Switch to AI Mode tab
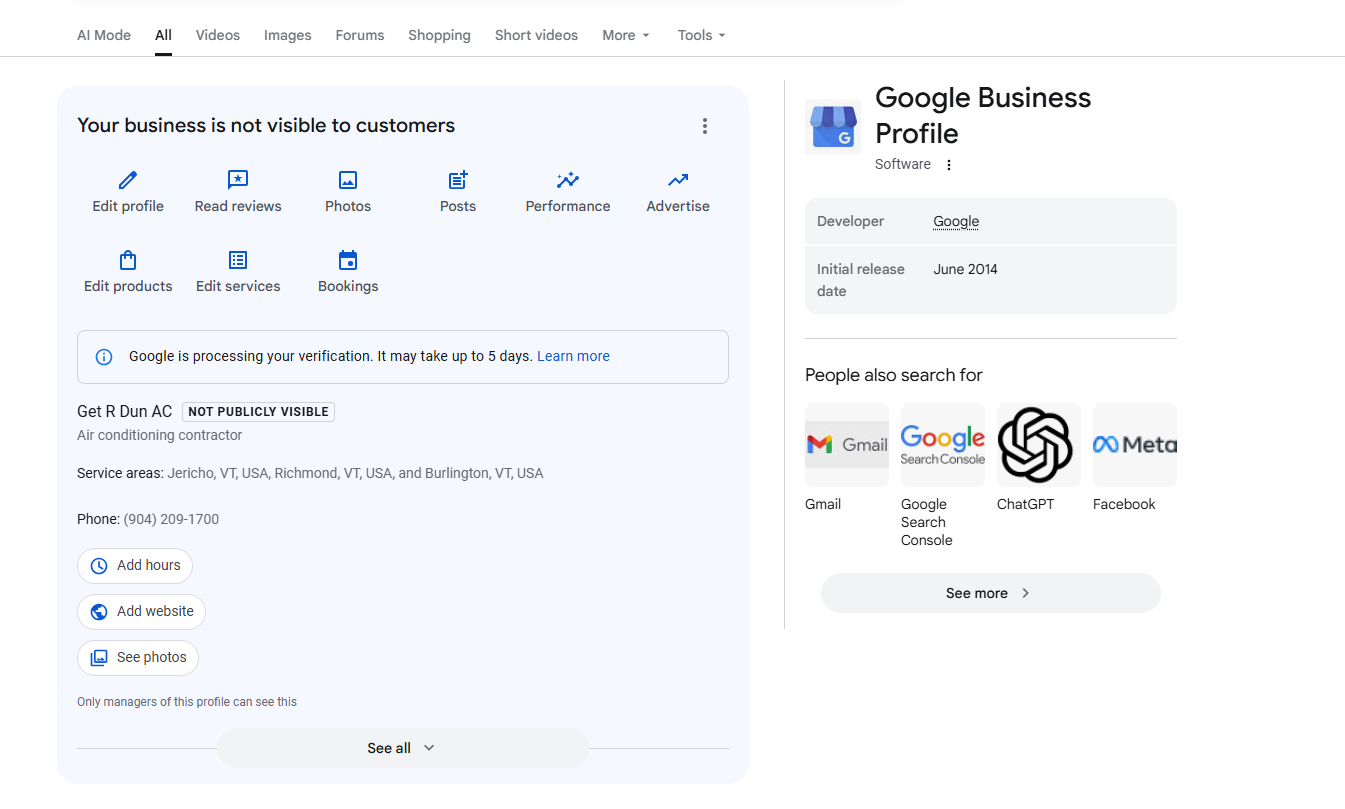The image size is (1345, 809). (104, 35)
